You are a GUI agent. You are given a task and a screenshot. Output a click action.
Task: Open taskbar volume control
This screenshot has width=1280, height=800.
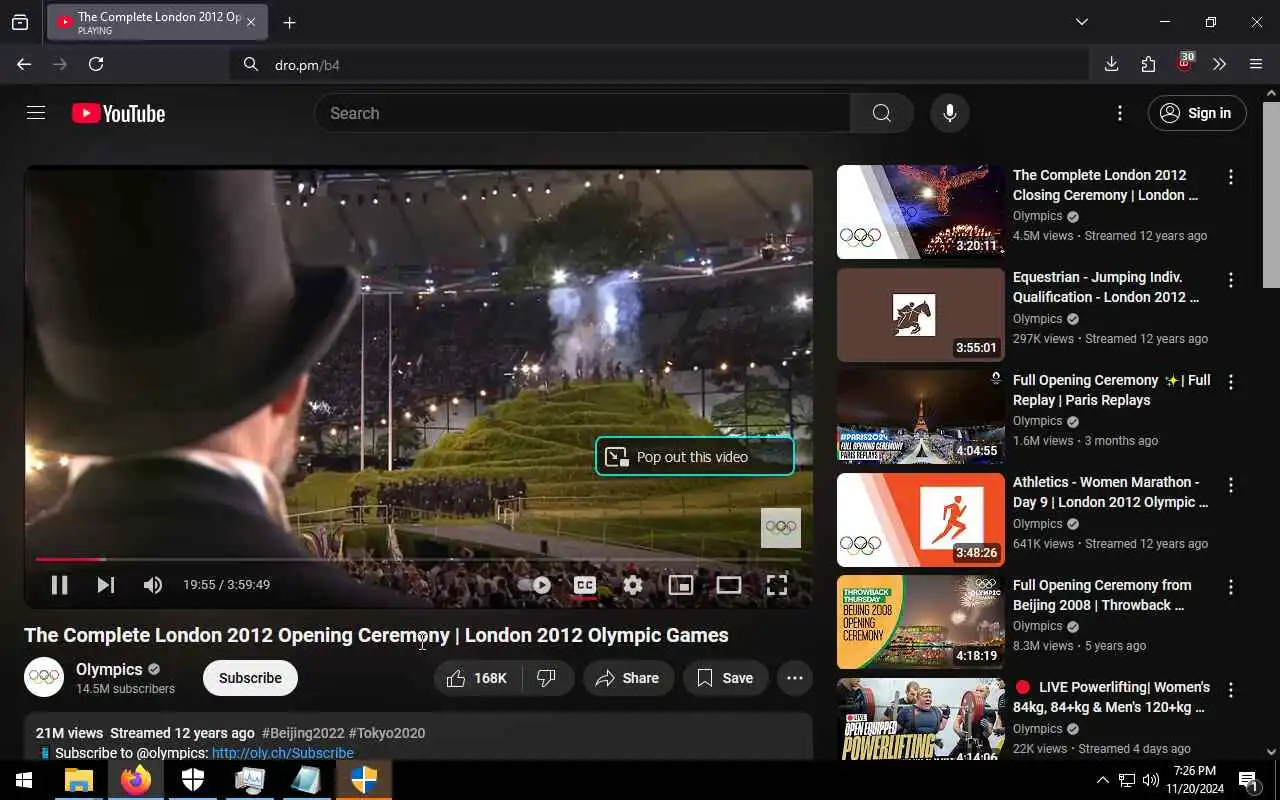(1151, 780)
